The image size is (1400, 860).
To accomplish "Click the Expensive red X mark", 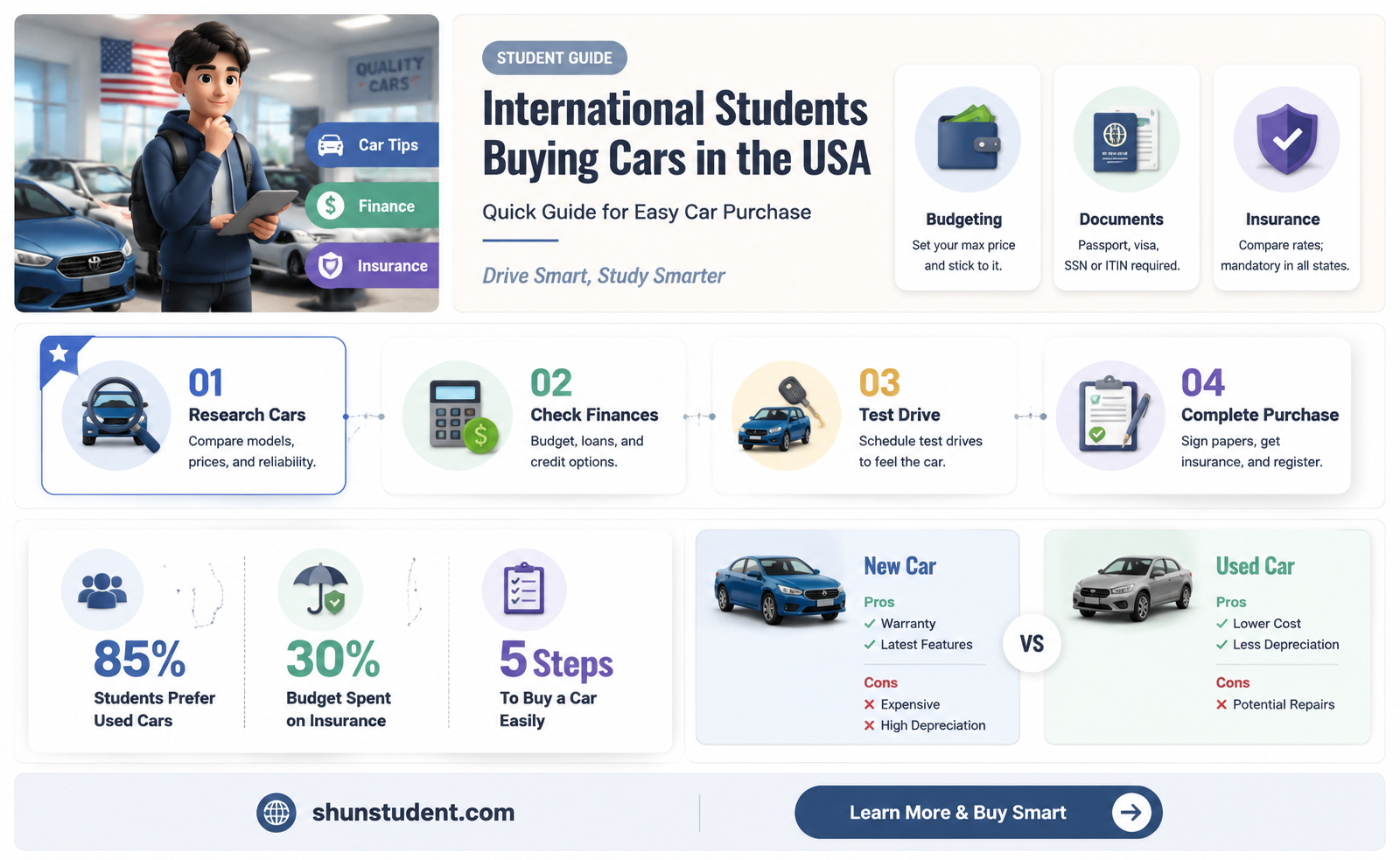I will tap(870, 704).
